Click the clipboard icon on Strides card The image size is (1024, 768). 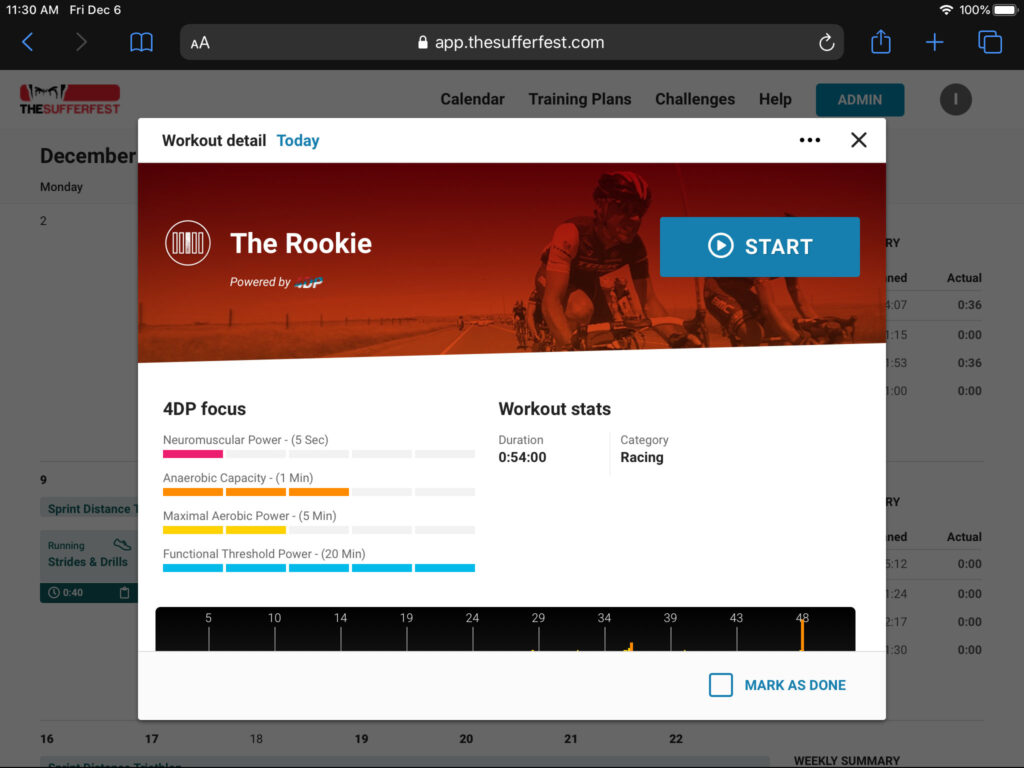click(x=125, y=592)
